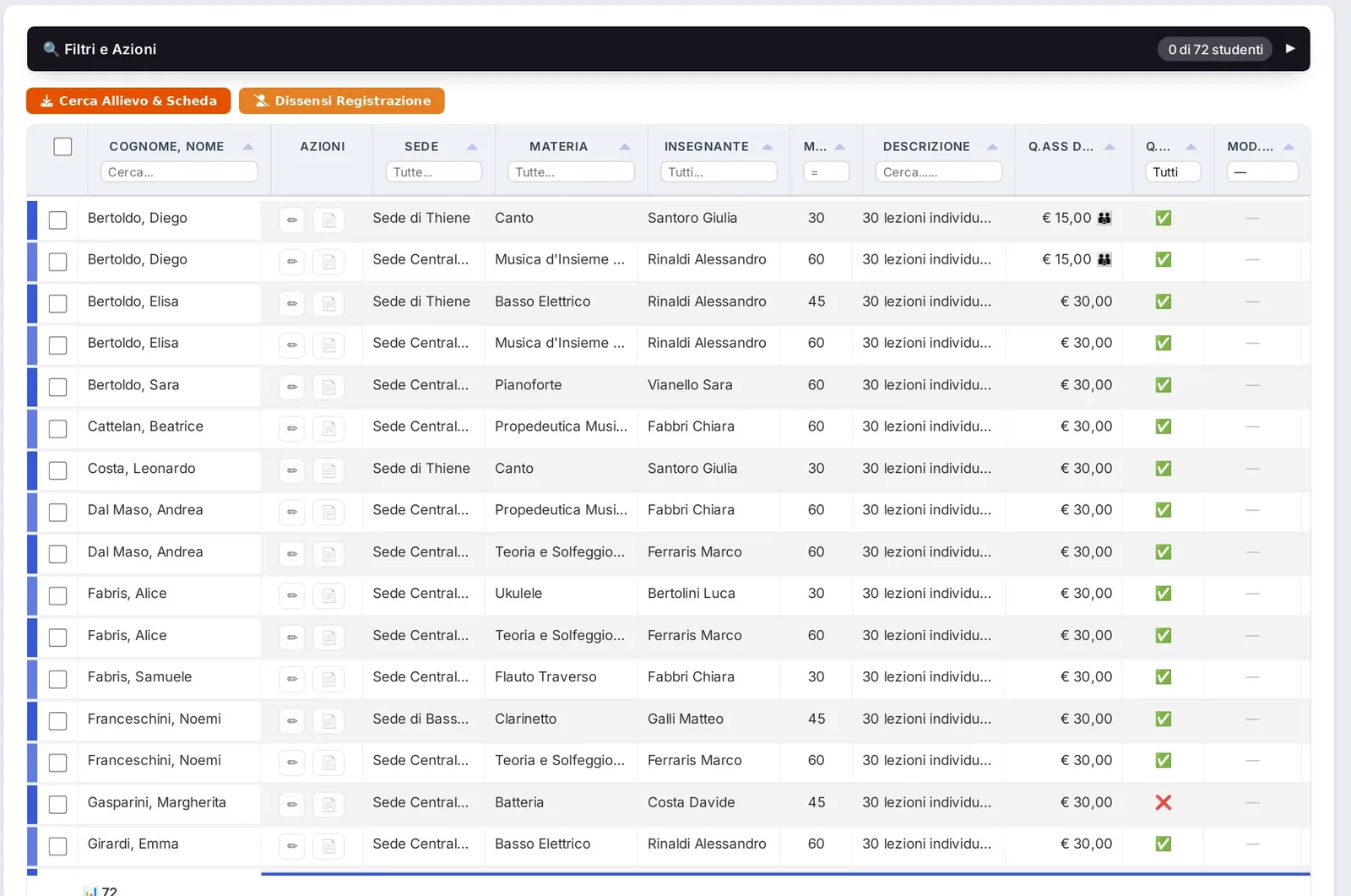Check the box for Gasparini, Margherita
This screenshot has width=1351, height=896.
(x=57, y=804)
